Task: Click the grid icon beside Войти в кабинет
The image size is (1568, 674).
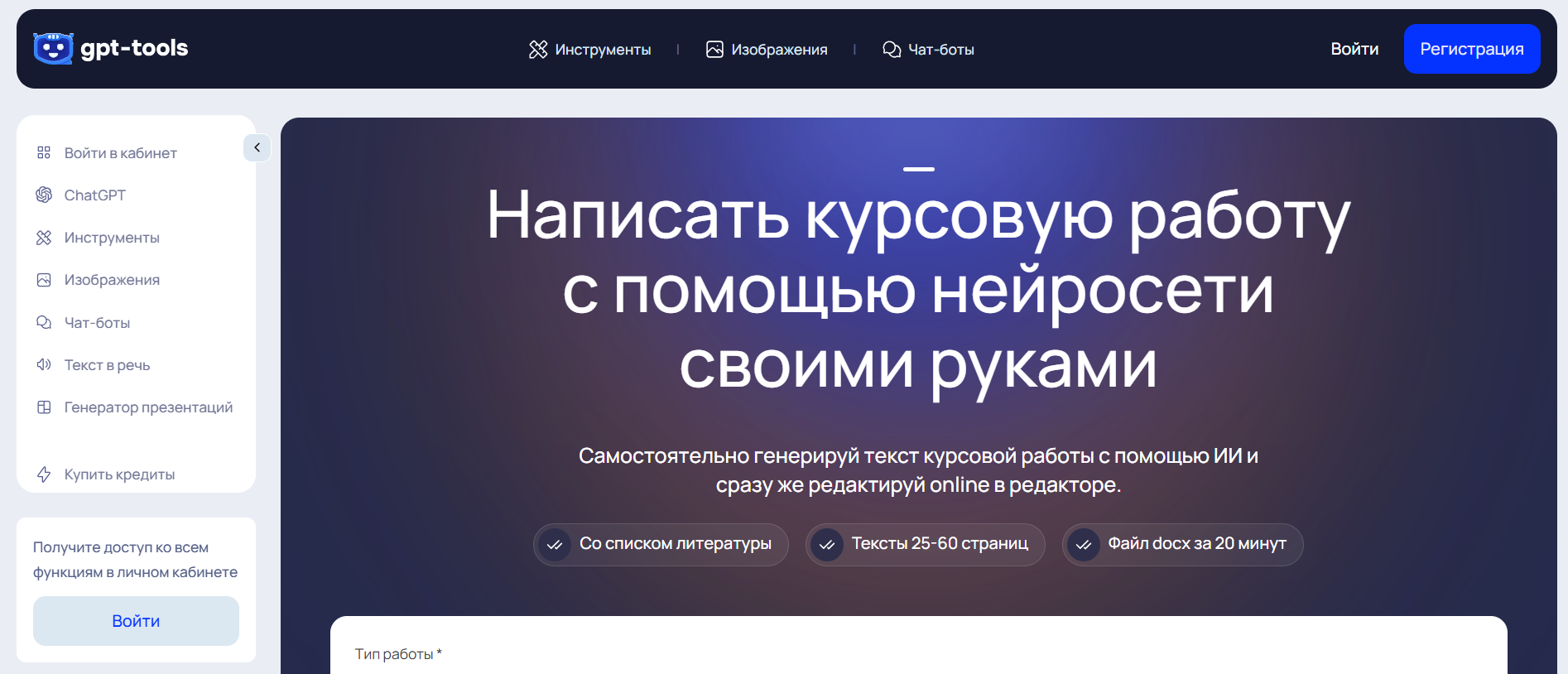Action: point(44,152)
